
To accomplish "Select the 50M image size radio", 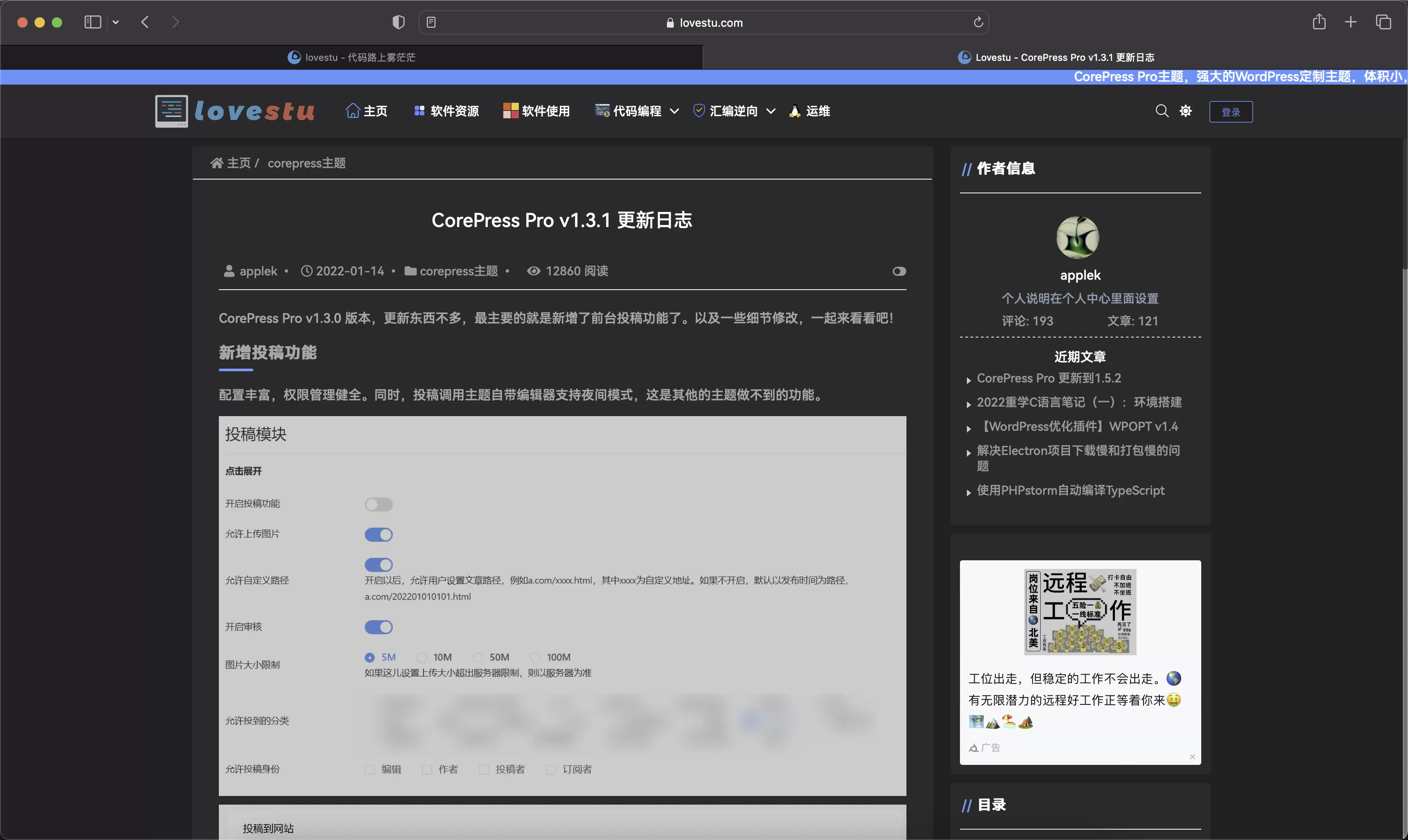I will 478,657.
